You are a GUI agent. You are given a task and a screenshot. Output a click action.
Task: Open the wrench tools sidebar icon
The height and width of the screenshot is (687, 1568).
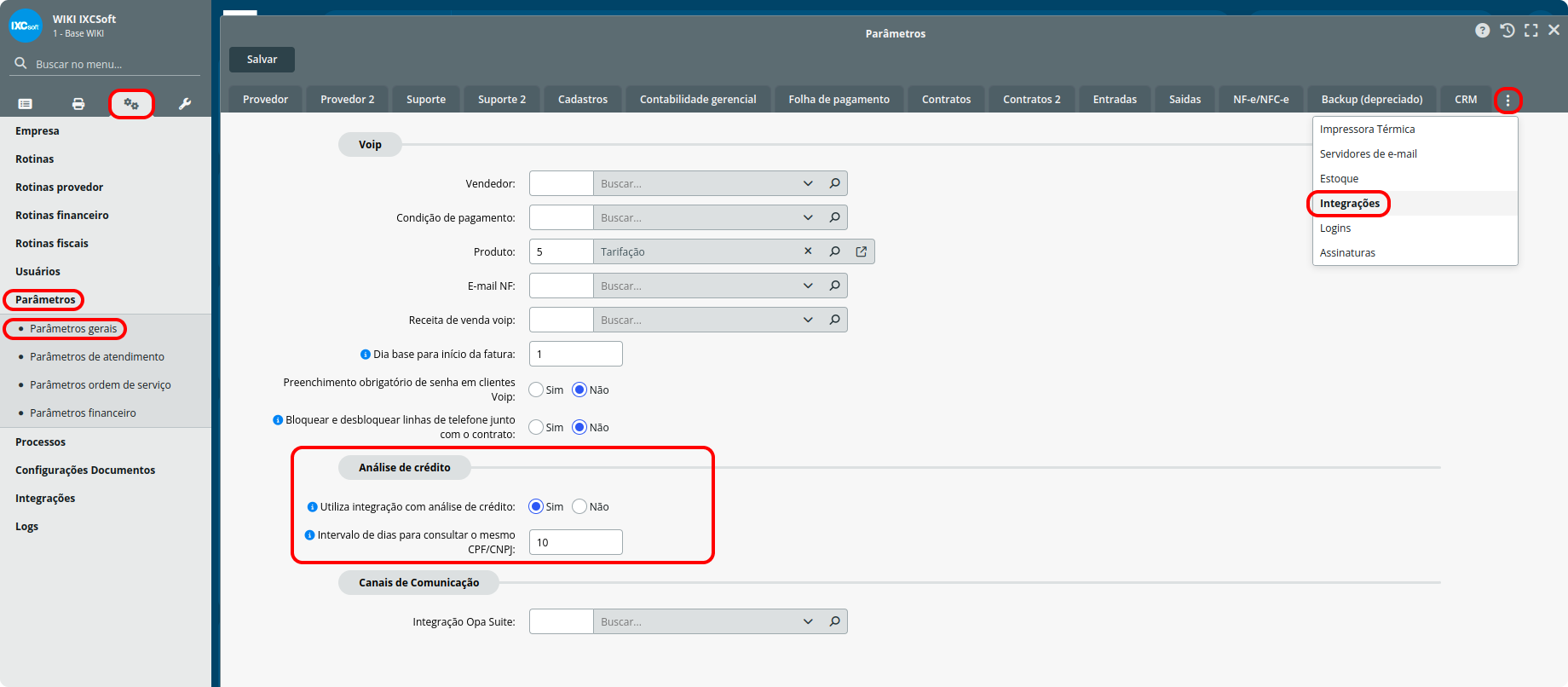tap(184, 104)
